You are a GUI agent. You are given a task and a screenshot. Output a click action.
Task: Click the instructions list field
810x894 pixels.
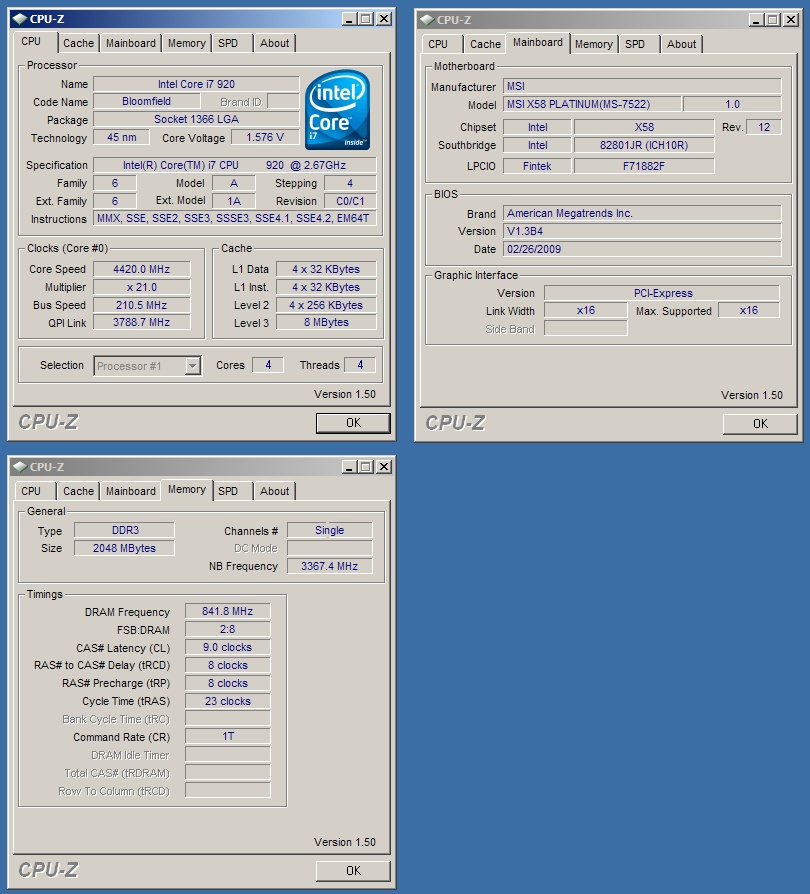235,218
